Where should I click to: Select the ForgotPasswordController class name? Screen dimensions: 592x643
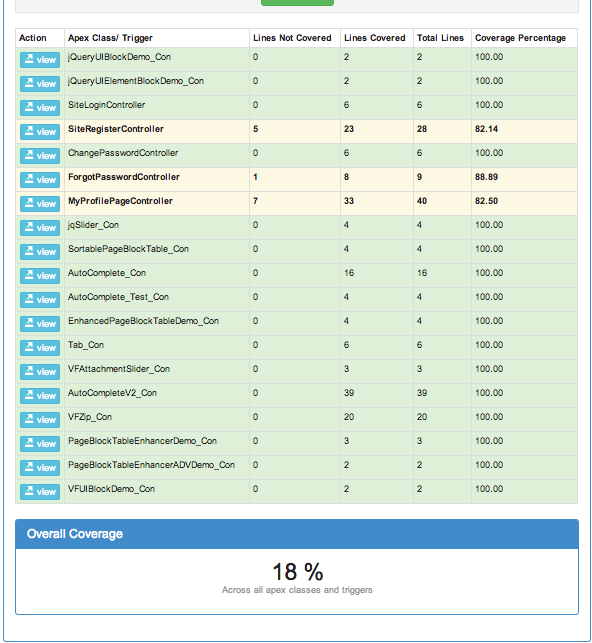(x=124, y=177)
